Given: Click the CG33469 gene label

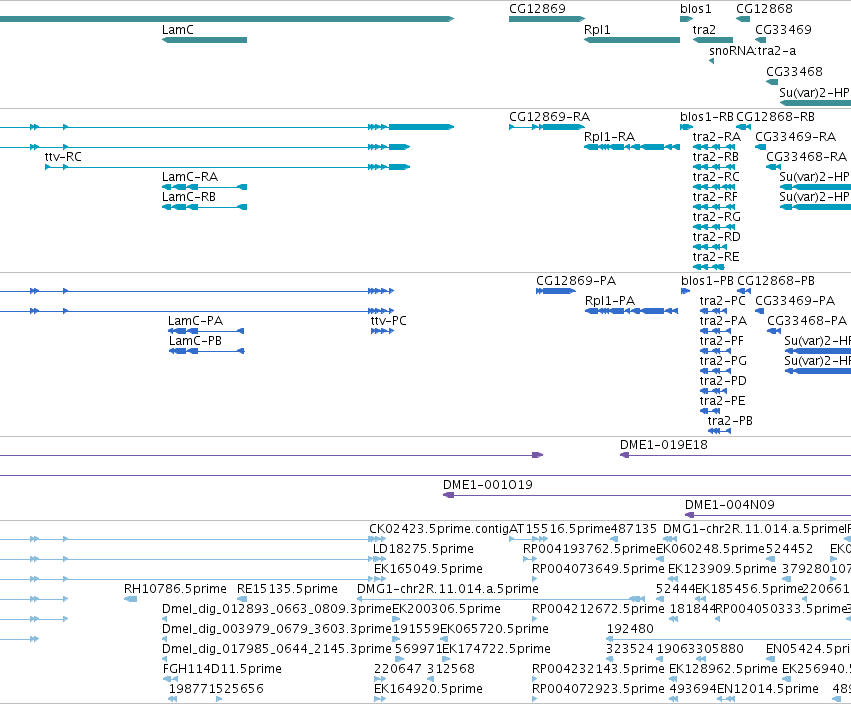Looking at the screenshot, I should click(x=783, y=30).
